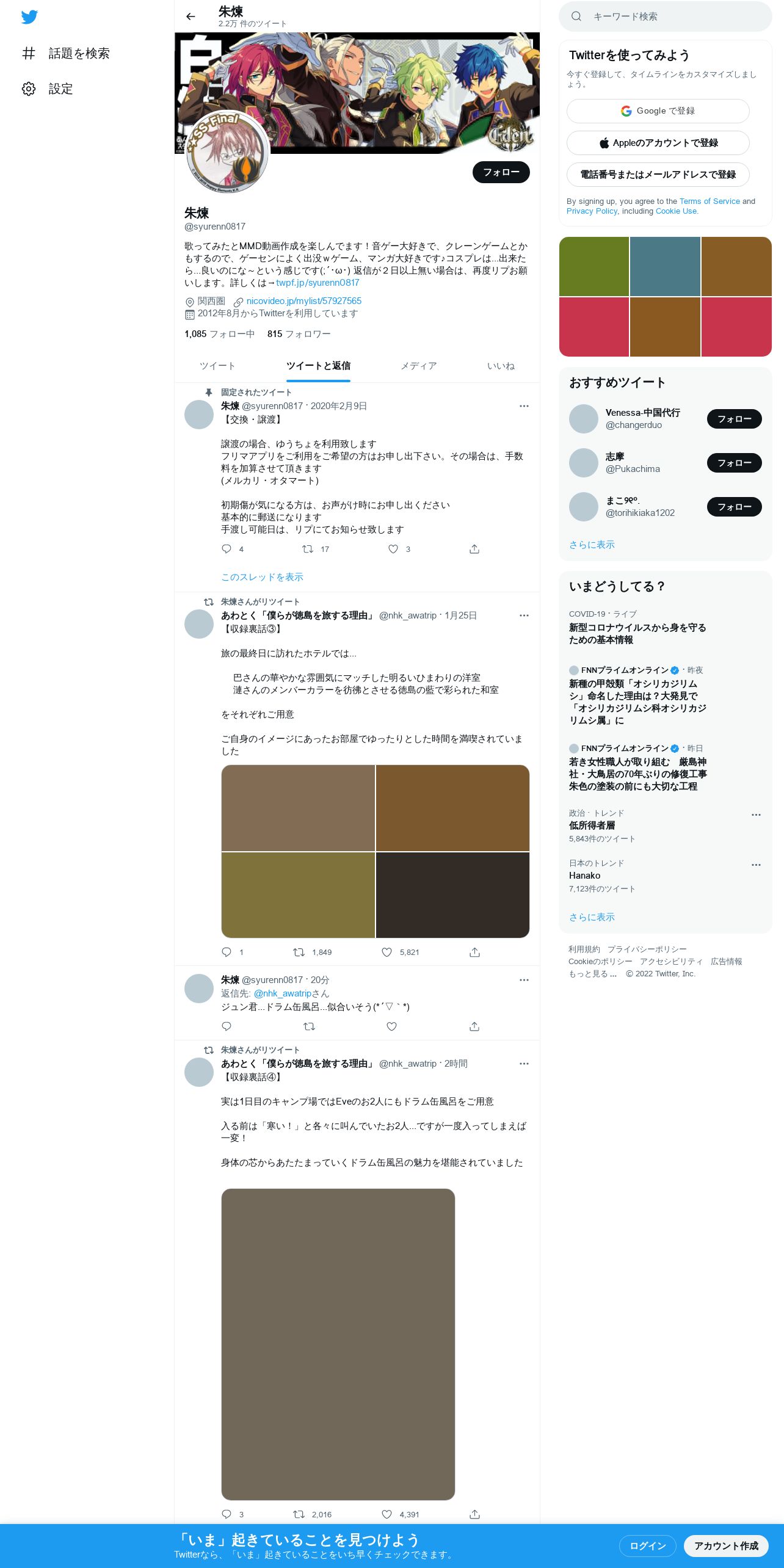Viewport: 784px width, 1568px height.
Task: Share the ジュン君 ドラム缶風呂 tweet
Action: pyautogui.click(x=474, y=1026)
